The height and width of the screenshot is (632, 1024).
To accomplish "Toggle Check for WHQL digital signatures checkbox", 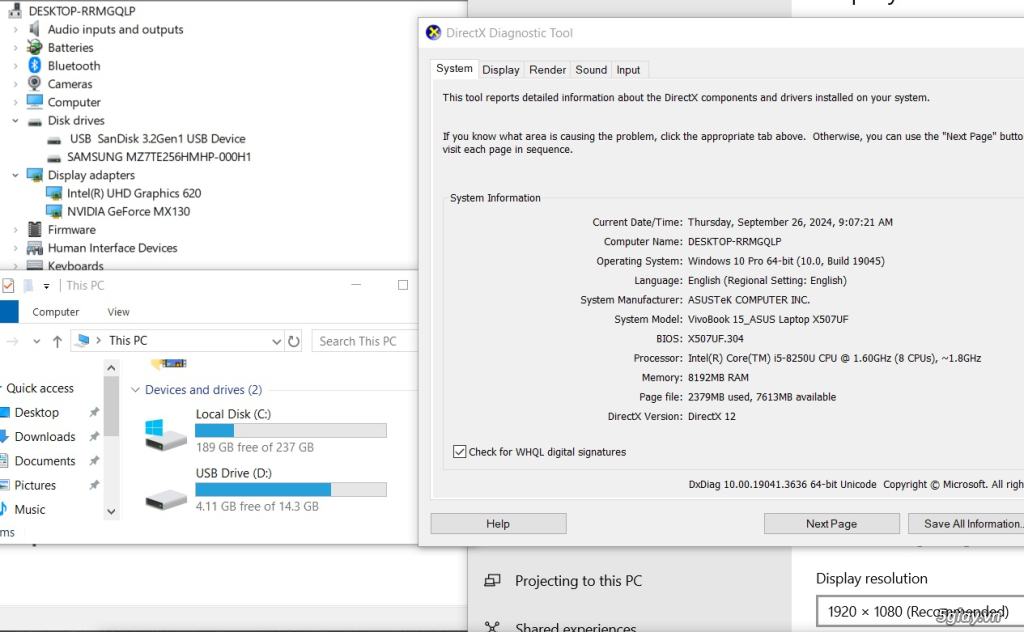I will point(459,452).
